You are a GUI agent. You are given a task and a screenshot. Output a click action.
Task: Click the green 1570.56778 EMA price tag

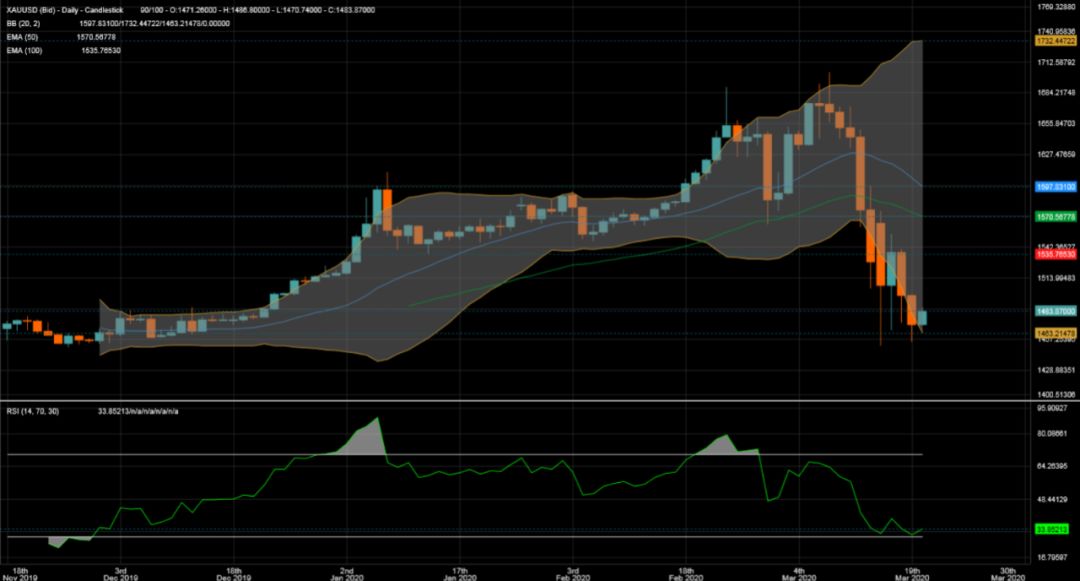[x=1056, y=216]
